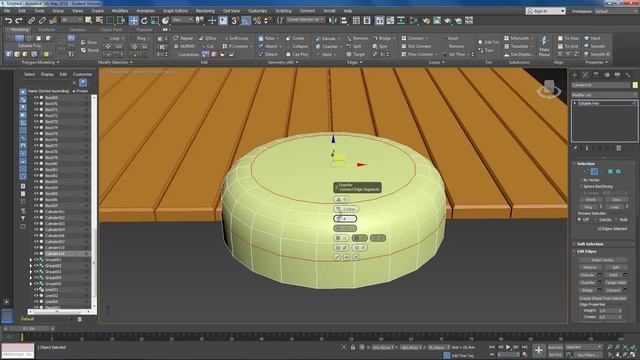Activate the Select and Move tool
Viewport: 640px width, 360px height.
click(133, 20)
